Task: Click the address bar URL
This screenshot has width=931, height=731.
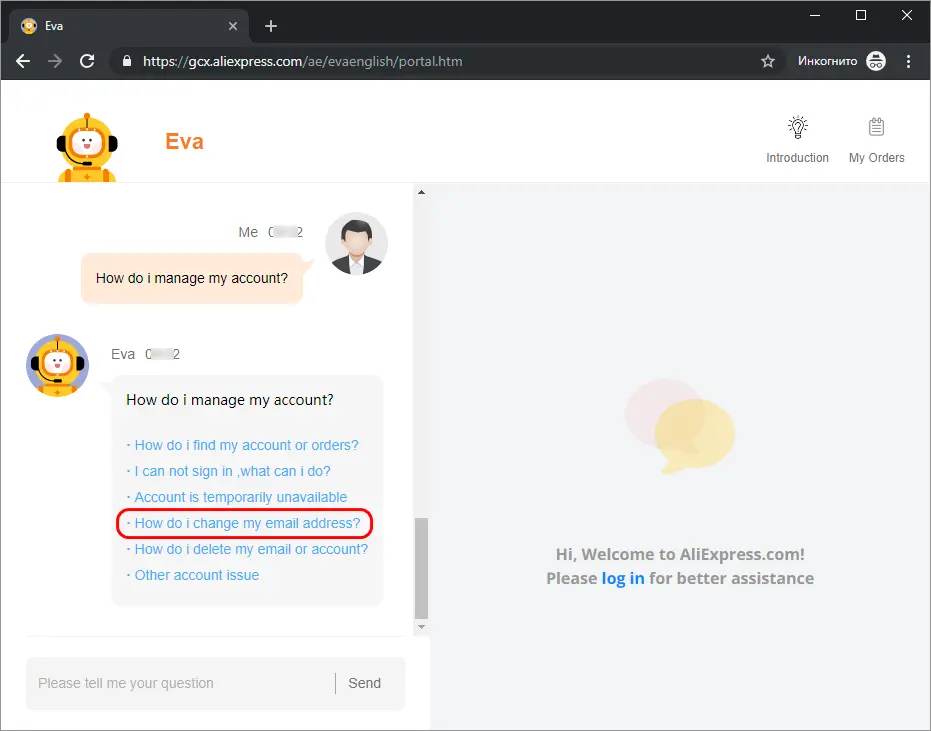Action: tap(302, 61)
